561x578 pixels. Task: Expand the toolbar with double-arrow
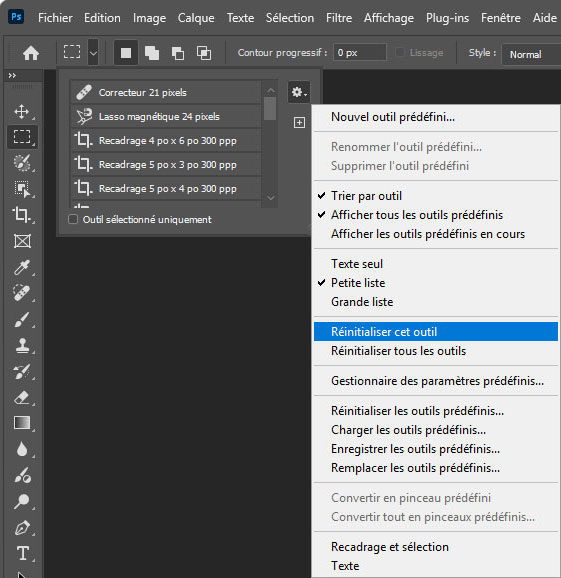pyautogui.click(x=12, y=76)
